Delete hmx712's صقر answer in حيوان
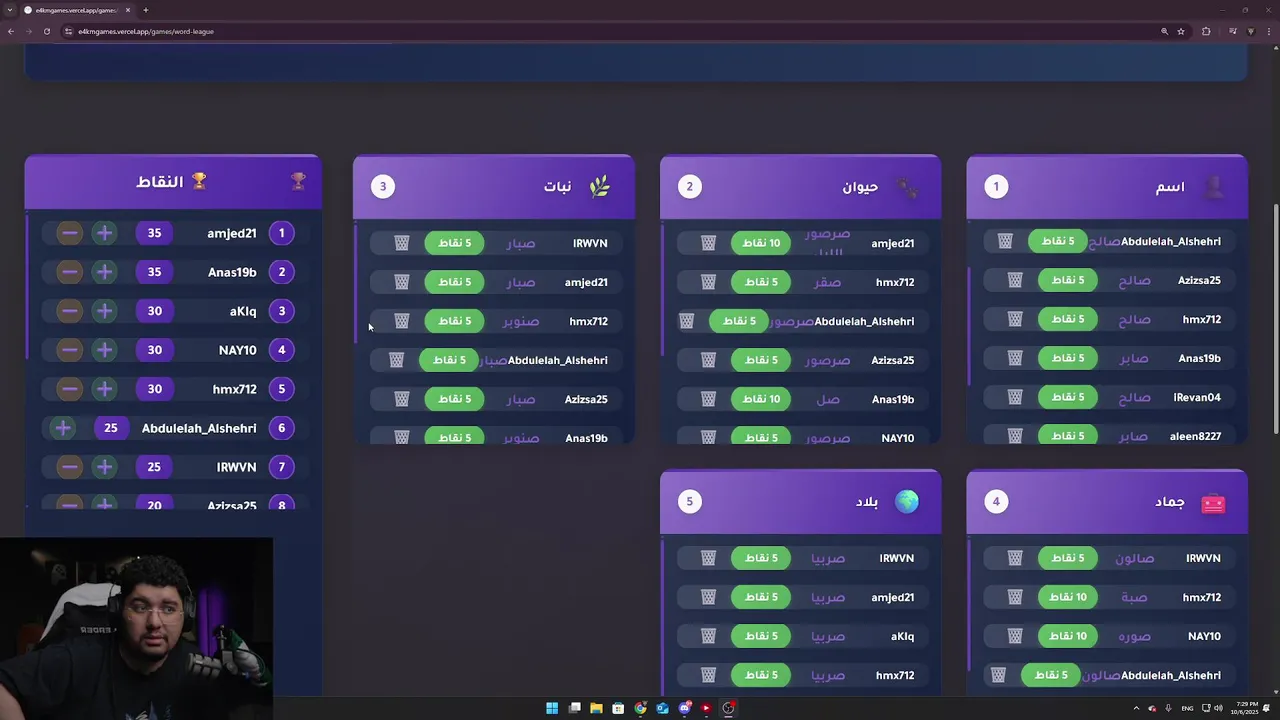 [708, 282]
